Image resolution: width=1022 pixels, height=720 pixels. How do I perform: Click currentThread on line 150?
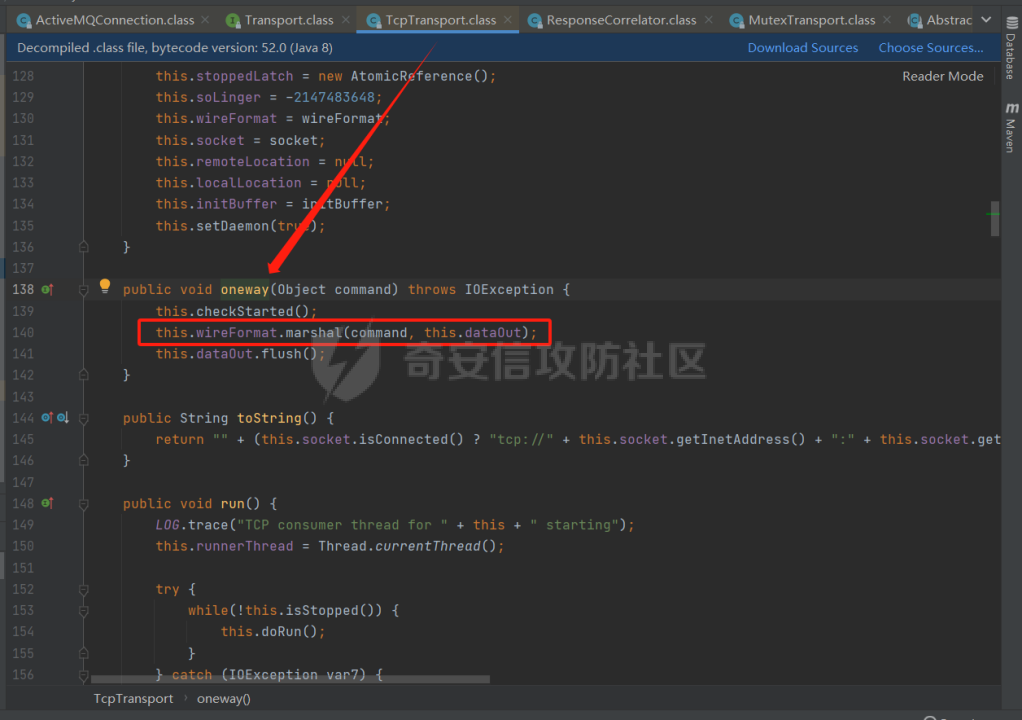click(x=428, y=546)
